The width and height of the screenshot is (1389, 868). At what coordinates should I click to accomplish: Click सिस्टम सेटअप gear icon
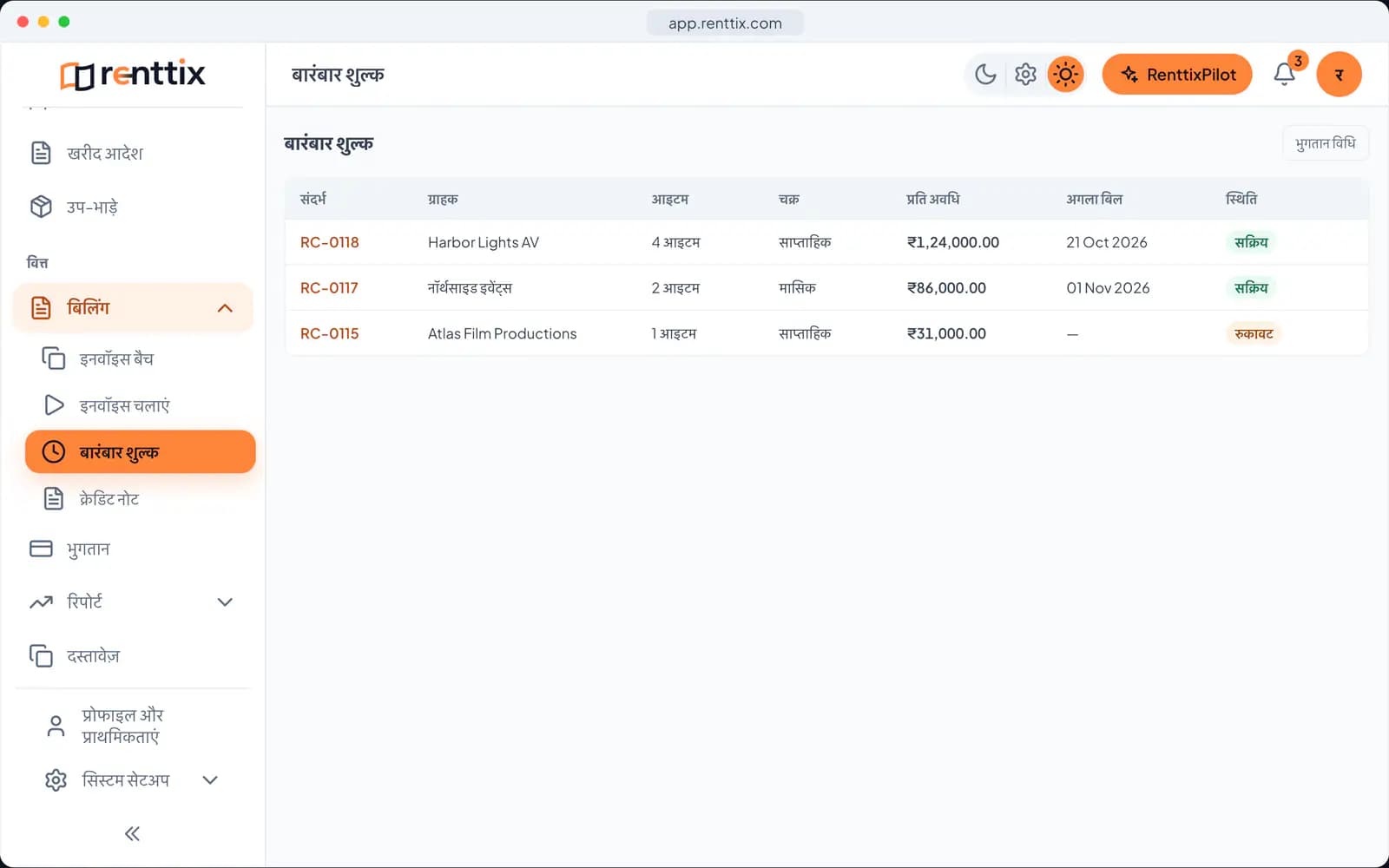56,779
